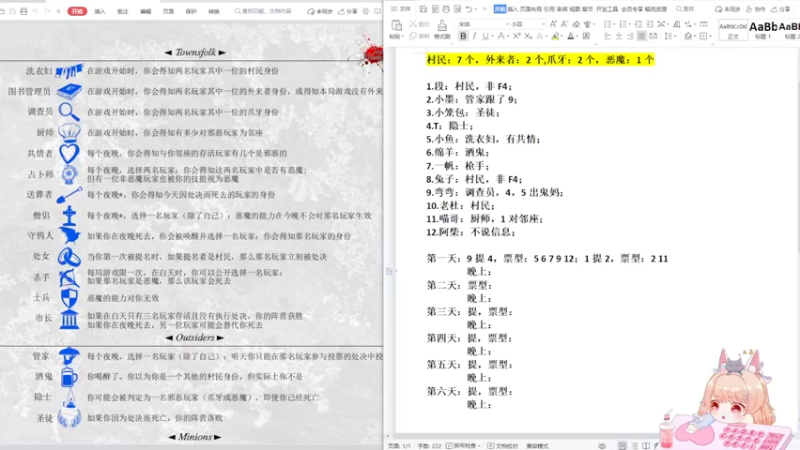This screenshot has width=800, height=450.
Task: Click the Print Preview icon in Writer
Action: coord(457,9)
